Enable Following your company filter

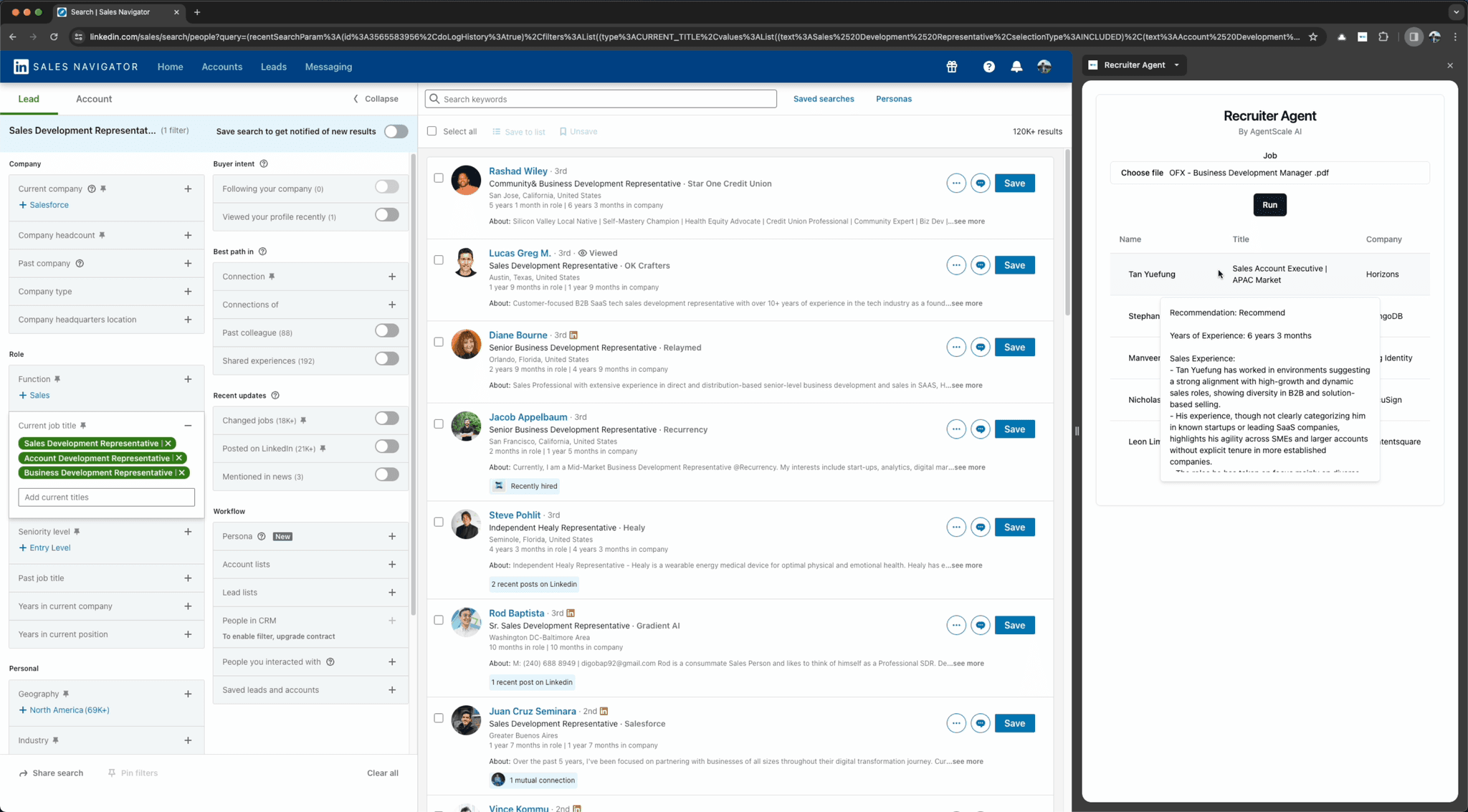(x=387, y=187)
